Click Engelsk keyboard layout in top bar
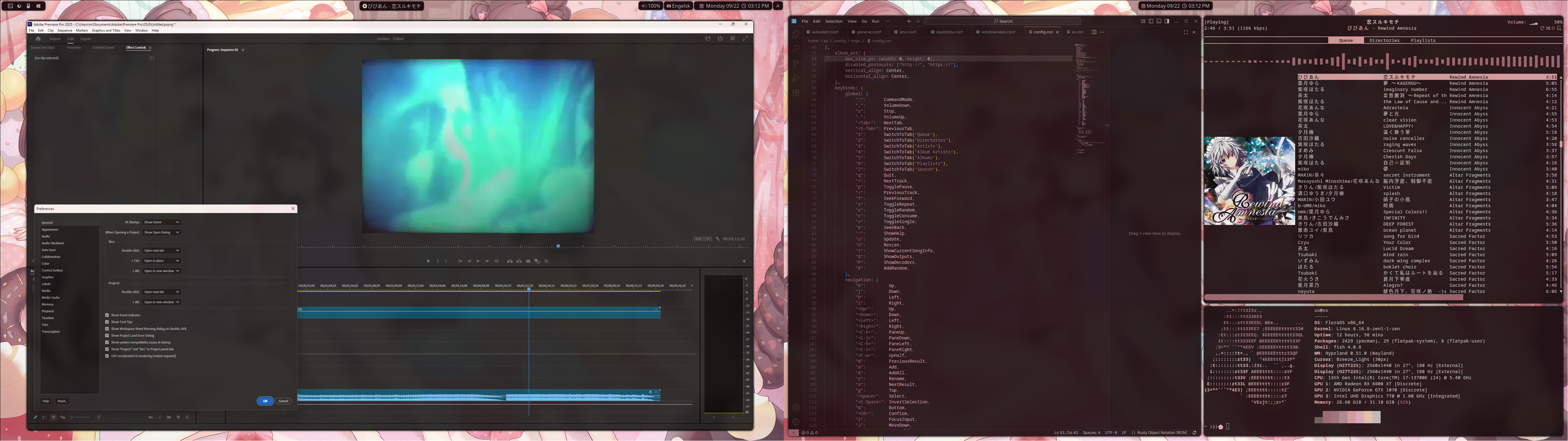 coord(679,6)
